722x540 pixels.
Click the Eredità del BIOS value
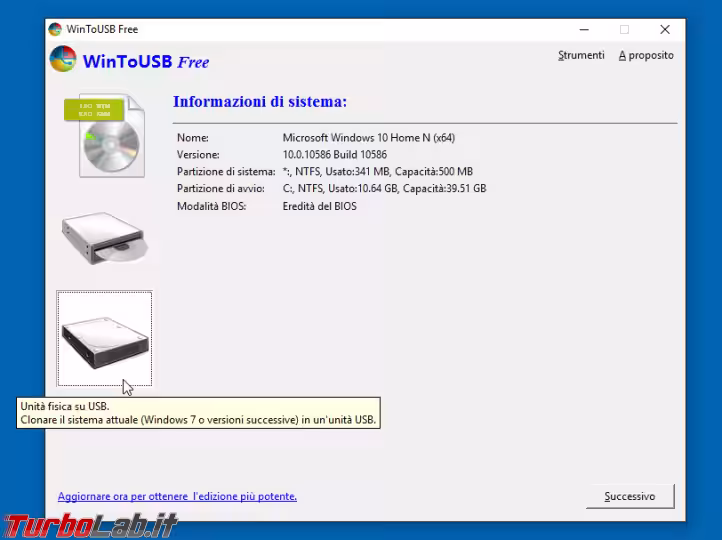pyautogui.click(x=320, y=206)
